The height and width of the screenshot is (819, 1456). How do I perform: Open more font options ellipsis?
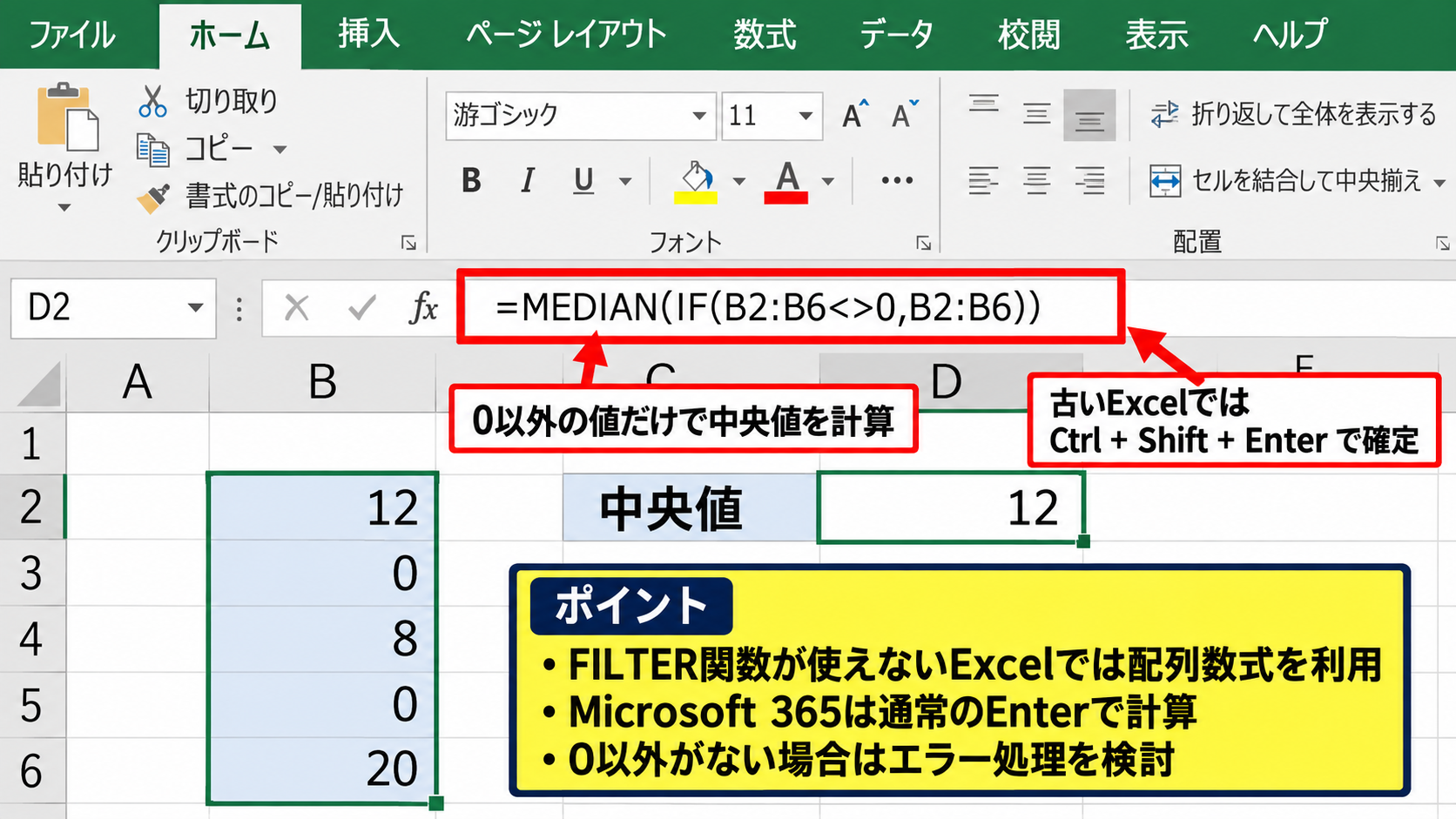click(x=897, y=180)
